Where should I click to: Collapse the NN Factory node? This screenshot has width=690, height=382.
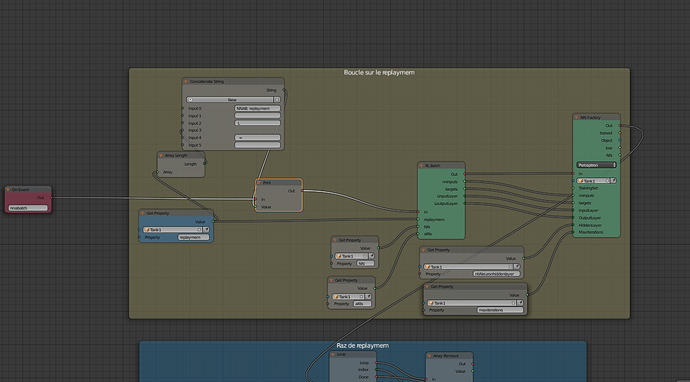click(577, 118)
